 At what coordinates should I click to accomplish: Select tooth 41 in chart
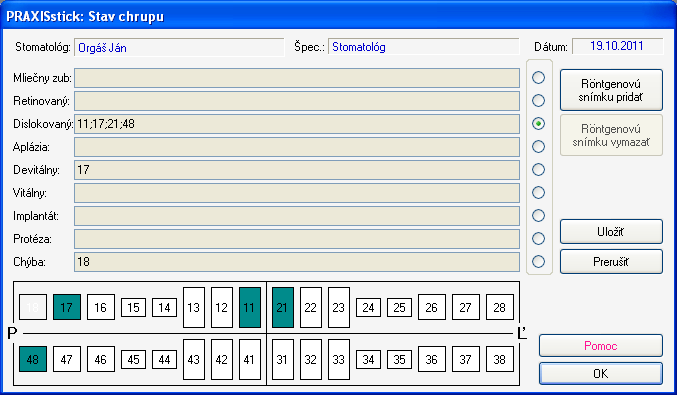(x=250, y=359)
